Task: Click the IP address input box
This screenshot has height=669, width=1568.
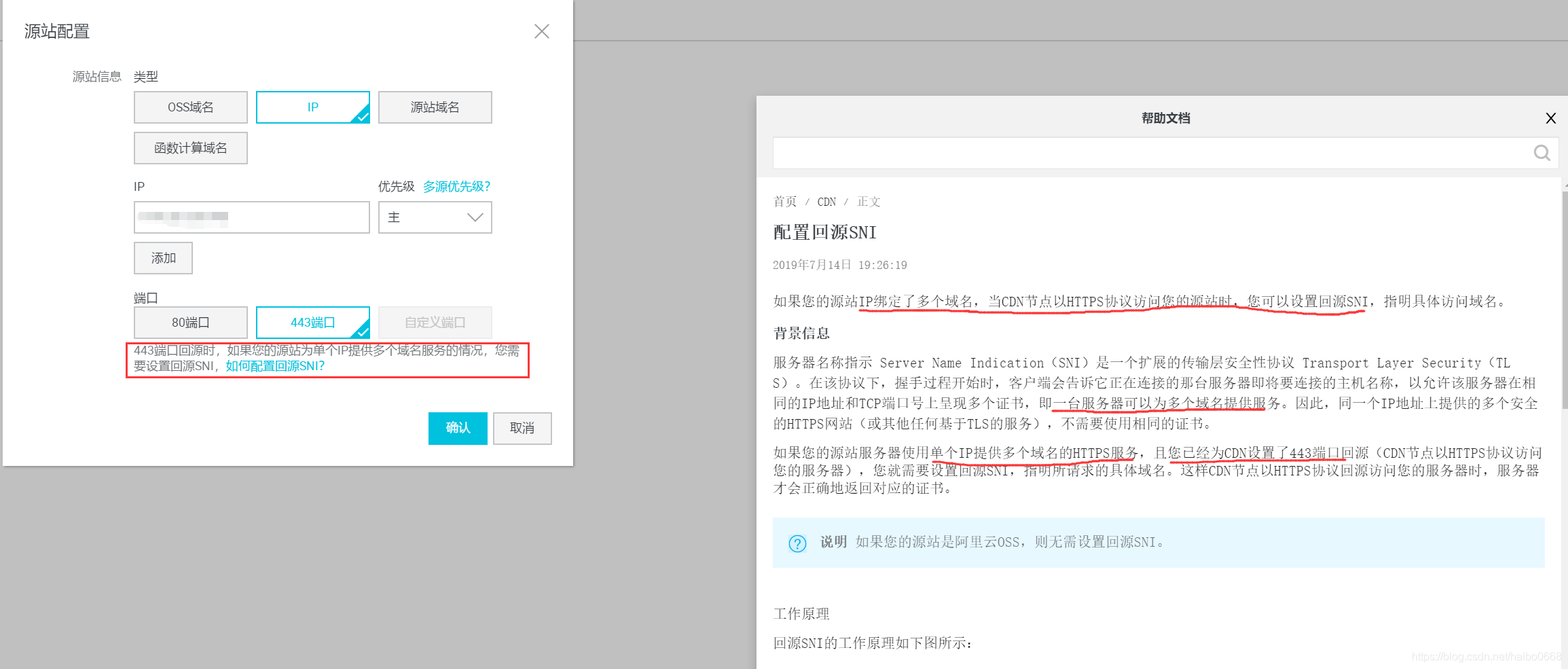Action: point(251,217)
